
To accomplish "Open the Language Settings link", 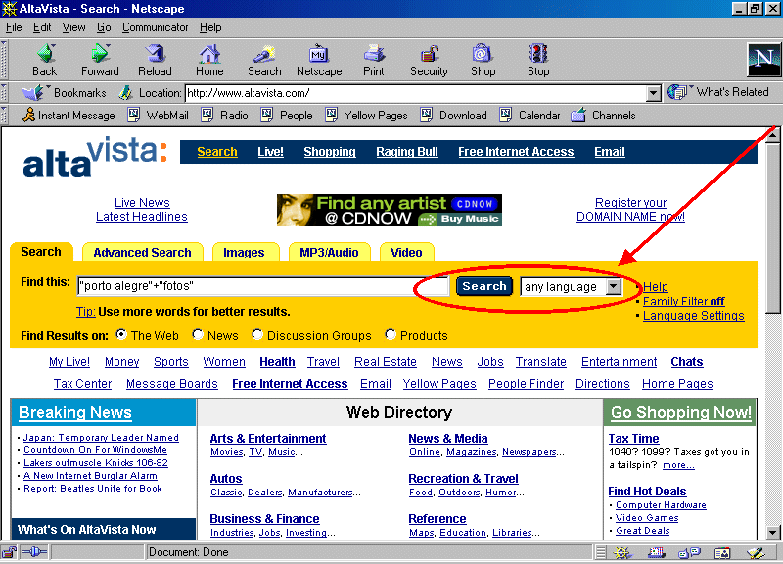I will [x=694, y=316].
